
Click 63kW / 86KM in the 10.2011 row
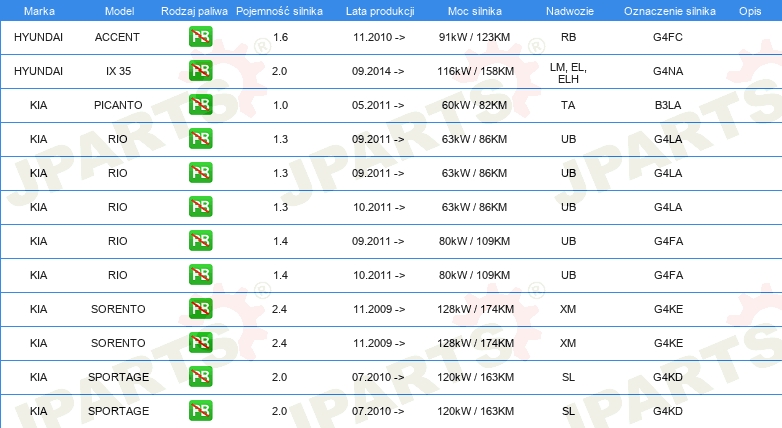(x=474, y=207)
